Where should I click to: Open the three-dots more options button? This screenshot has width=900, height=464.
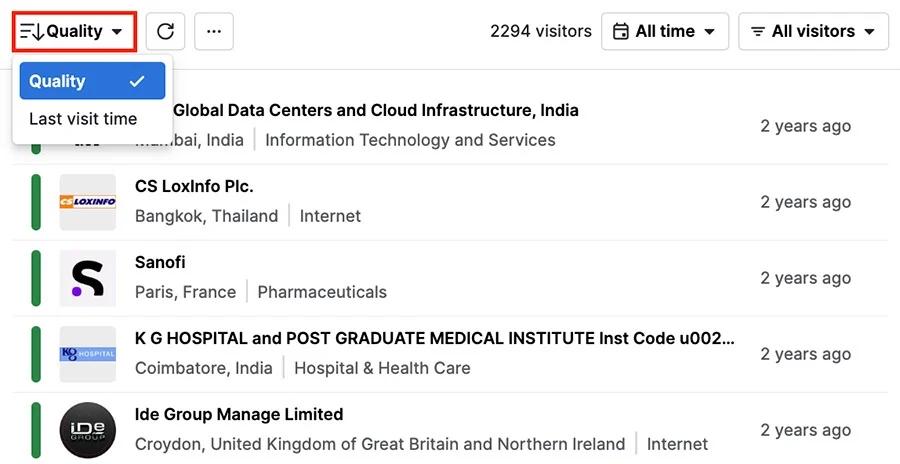pos(214,31)
